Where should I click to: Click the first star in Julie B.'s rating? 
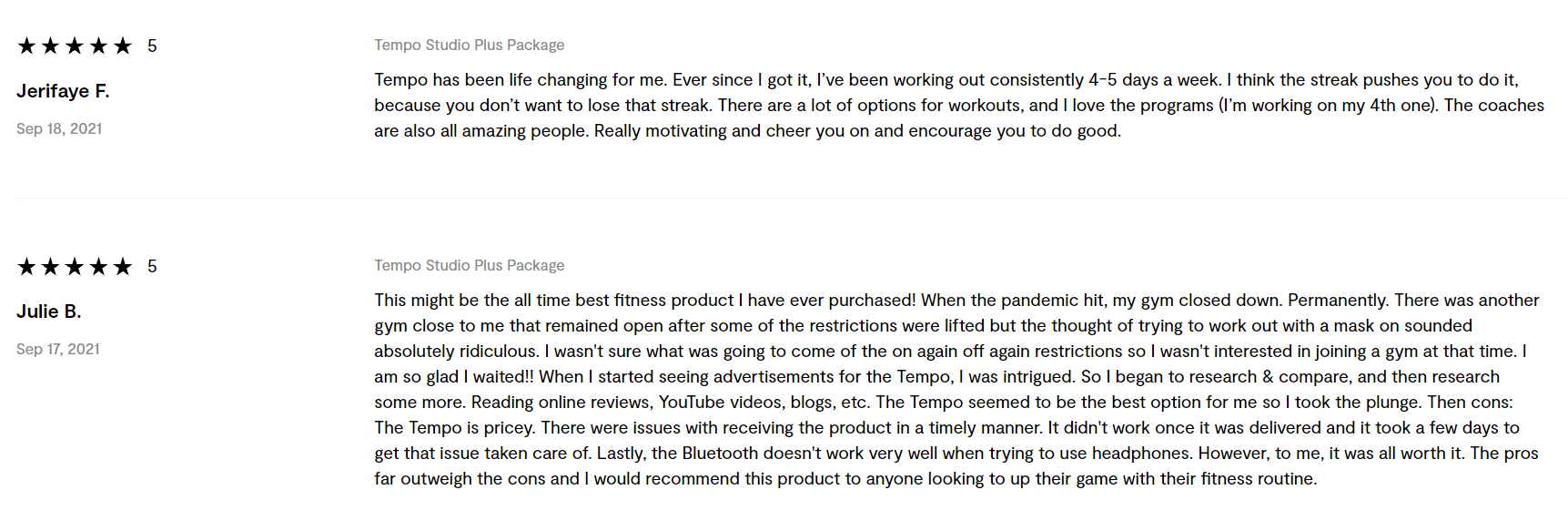pos(26,266)
